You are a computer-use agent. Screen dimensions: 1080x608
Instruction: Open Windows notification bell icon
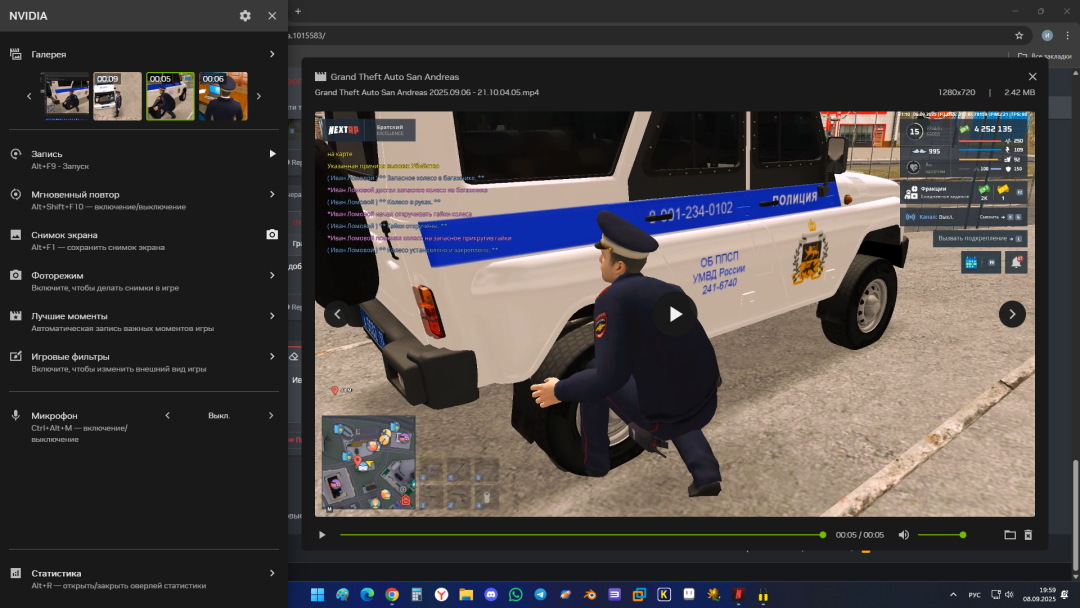point(1066,594)
